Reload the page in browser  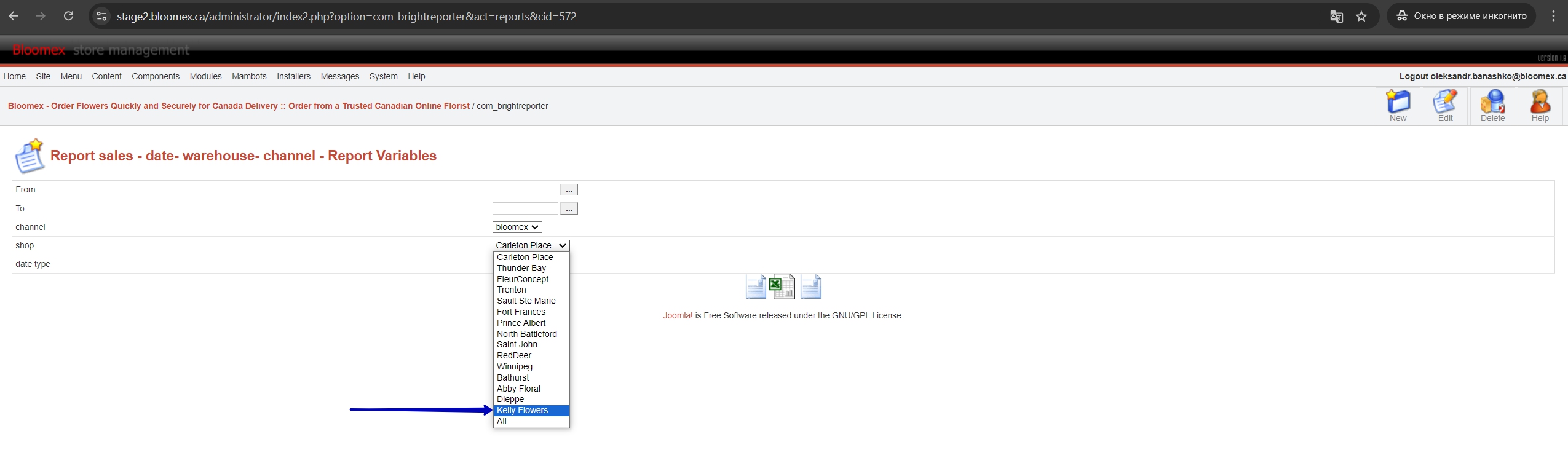[69, 16]
